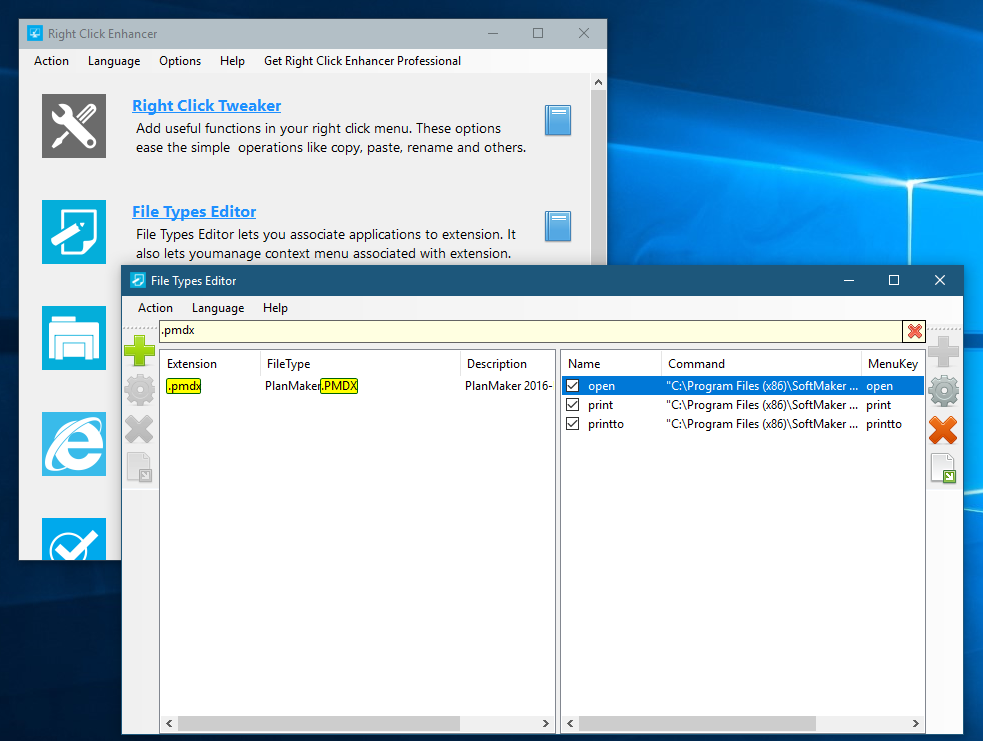Open the Help menu in File Types Editor
The height and width of the screenshot is (741, 983).
pyautogui.click(x=275, y=308)
